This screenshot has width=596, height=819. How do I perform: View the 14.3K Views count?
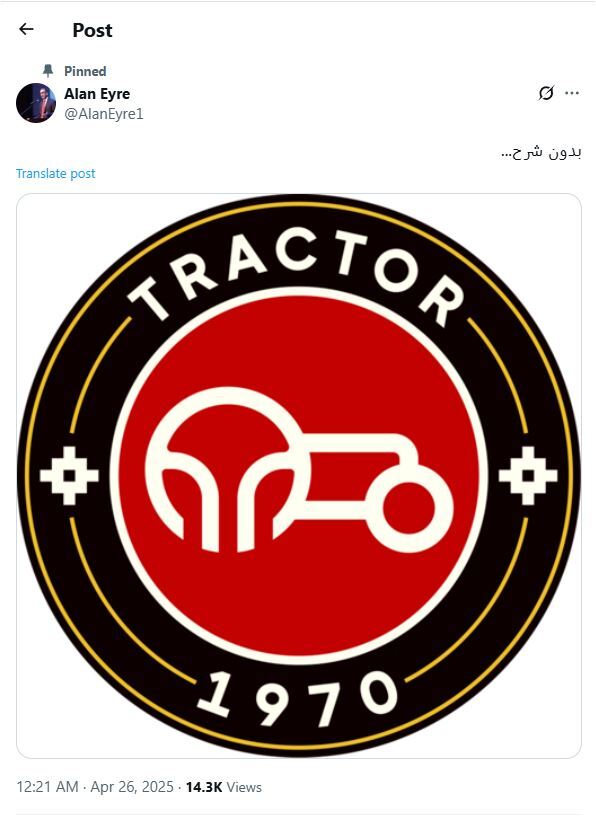(224, 787)
